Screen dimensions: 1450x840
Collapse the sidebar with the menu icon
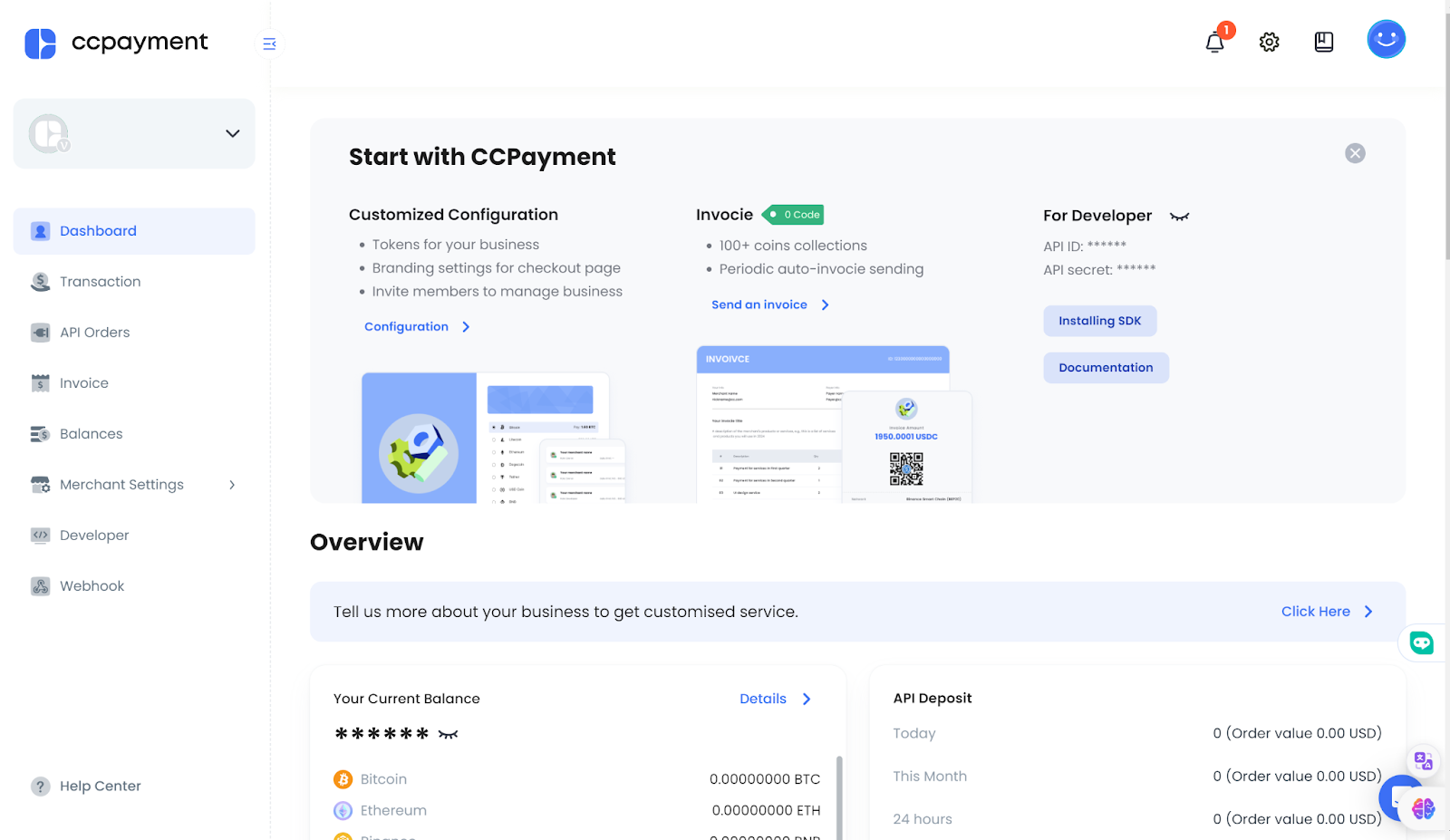(269, 43)
